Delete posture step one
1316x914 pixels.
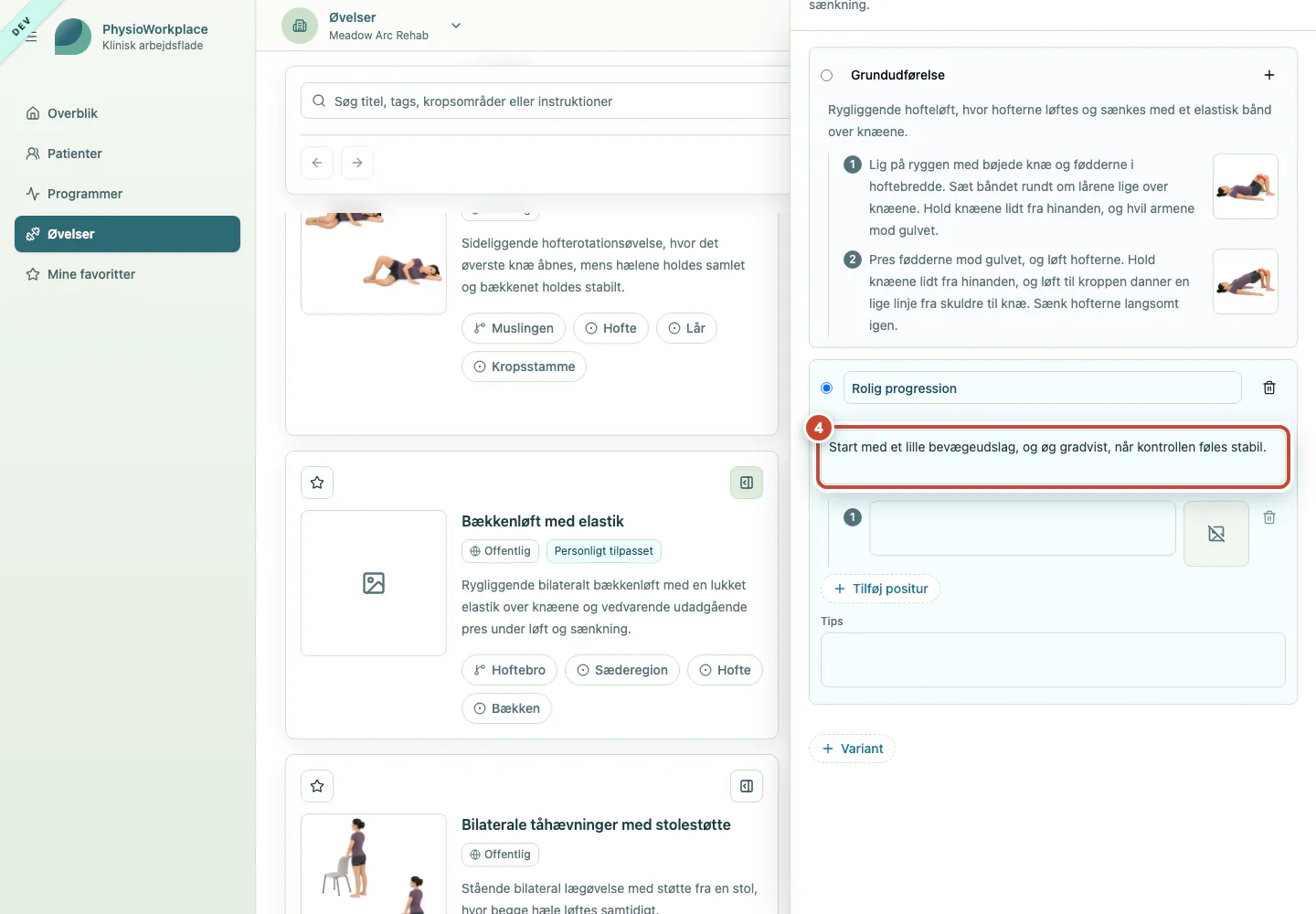click(x=1269, y=517)
